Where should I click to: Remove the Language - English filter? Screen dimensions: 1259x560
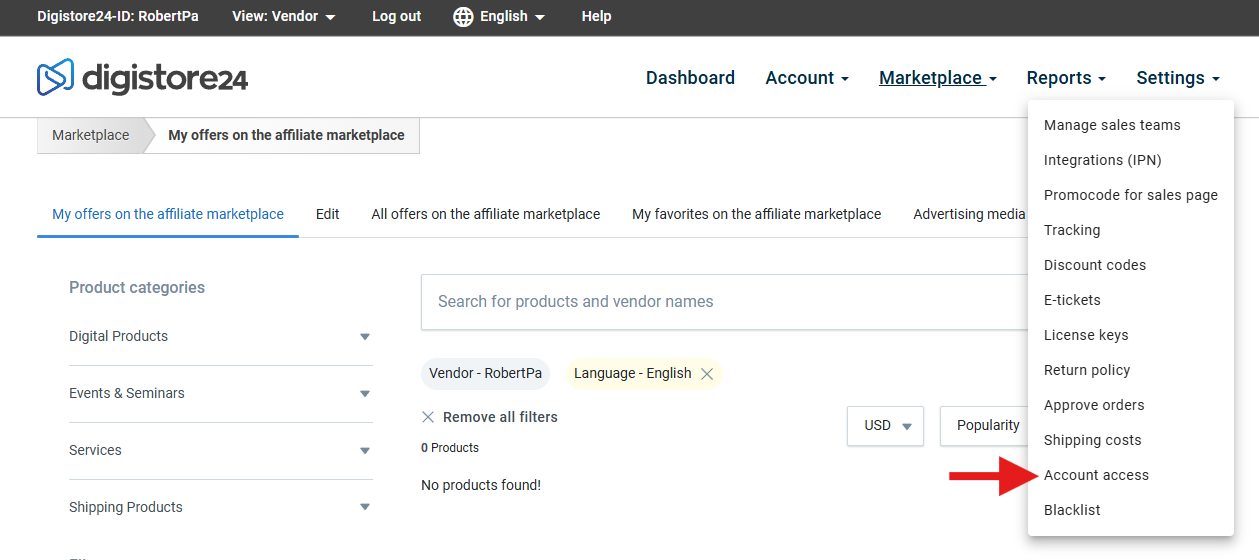pos(707,374)
